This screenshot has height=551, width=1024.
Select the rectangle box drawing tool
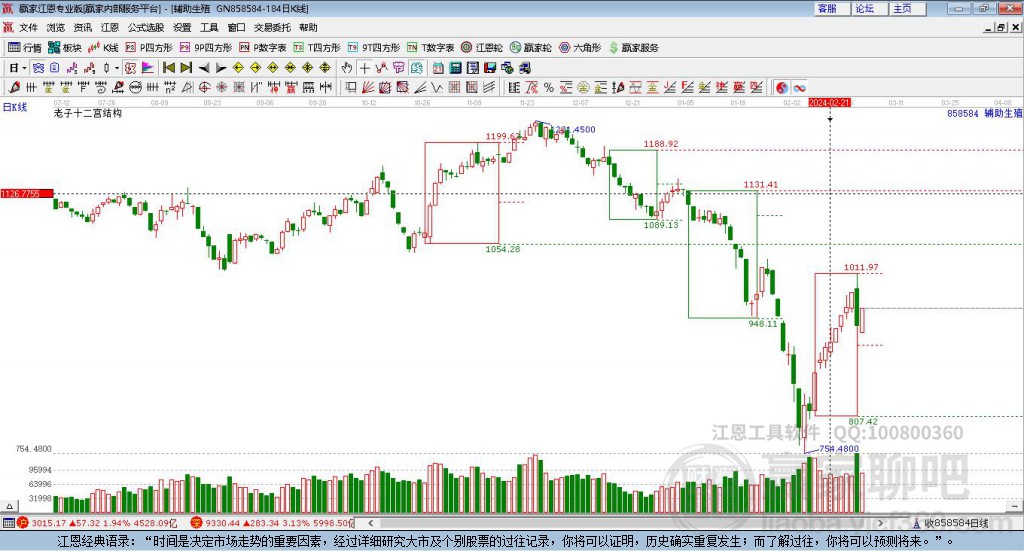click(350, 87)
